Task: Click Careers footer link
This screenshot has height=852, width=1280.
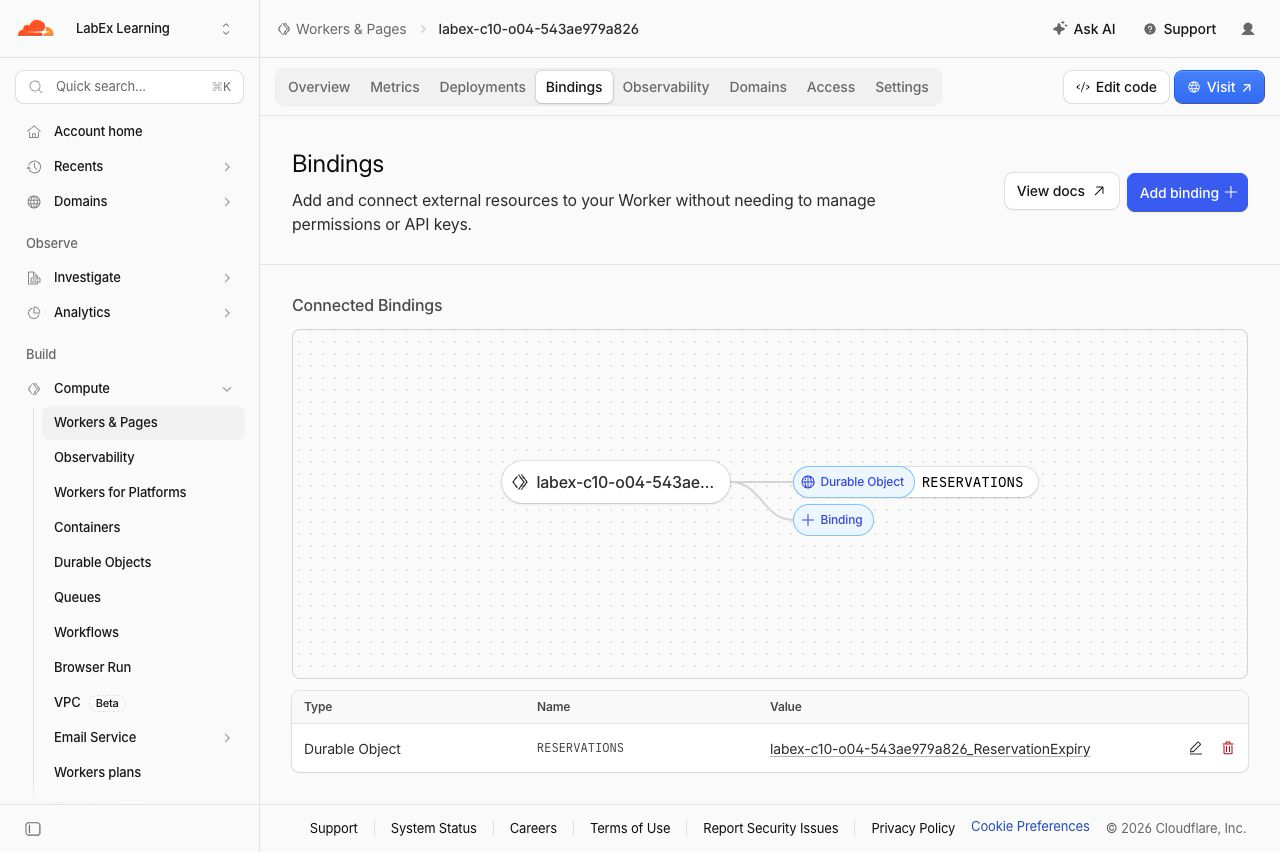Action: click(533, 828)
